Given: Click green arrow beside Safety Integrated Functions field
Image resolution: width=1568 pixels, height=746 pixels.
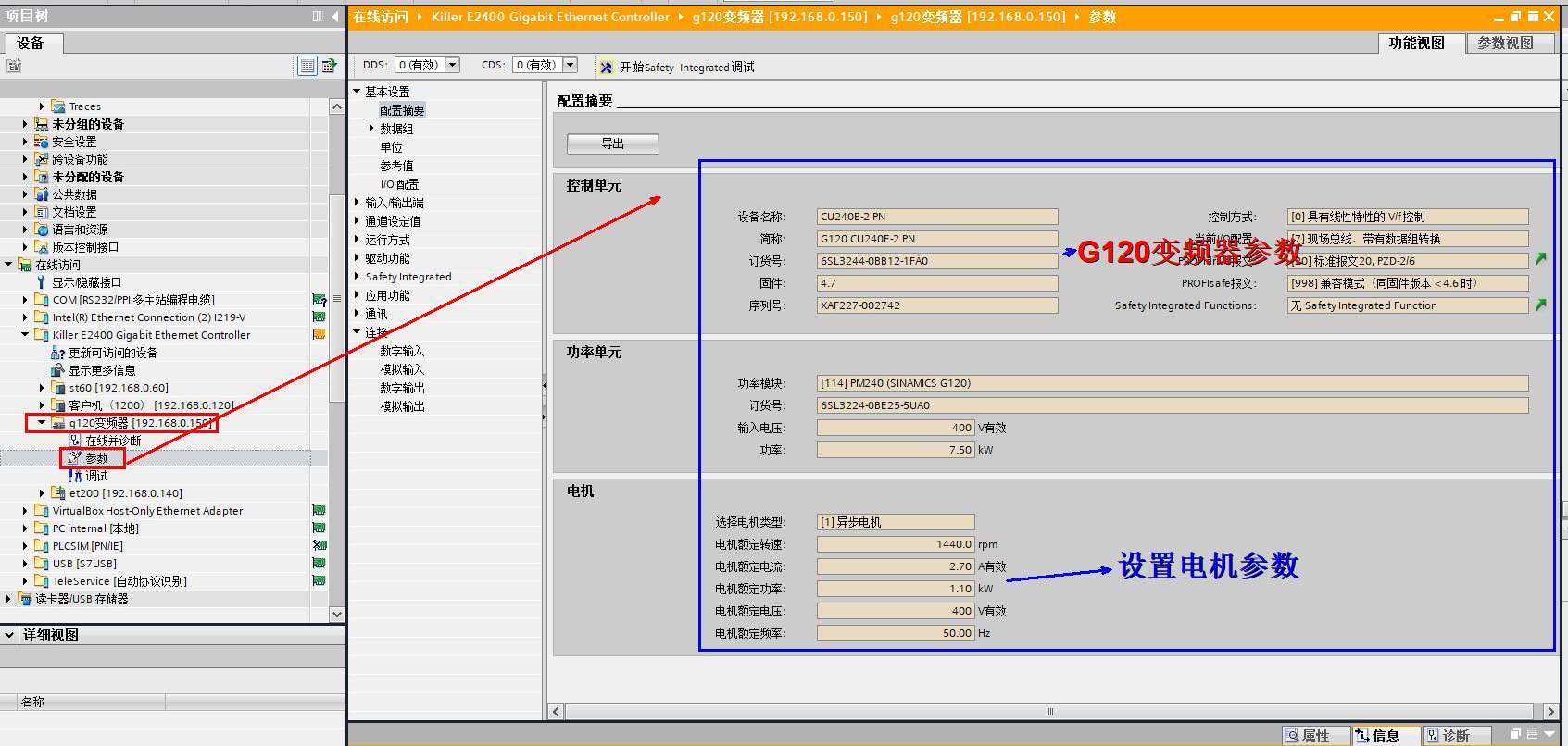Looking at the screenshot, I should (1540, 305).
